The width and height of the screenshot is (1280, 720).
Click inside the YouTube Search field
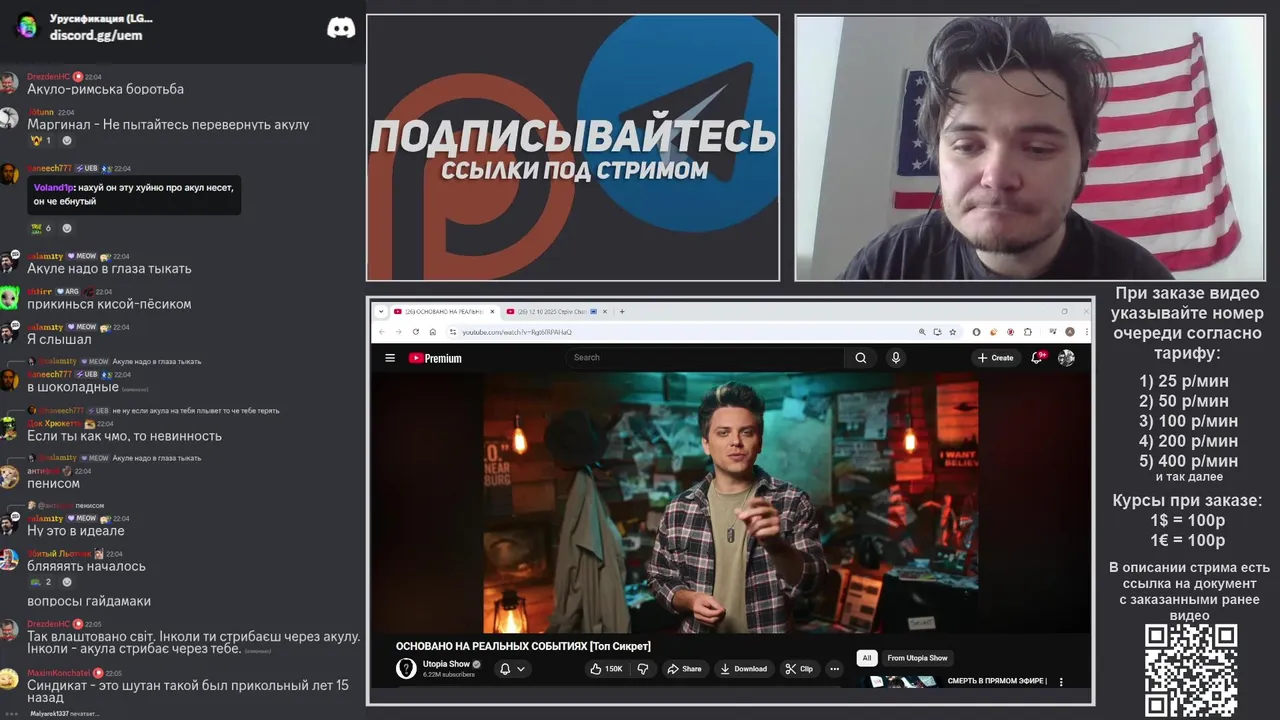705,358
